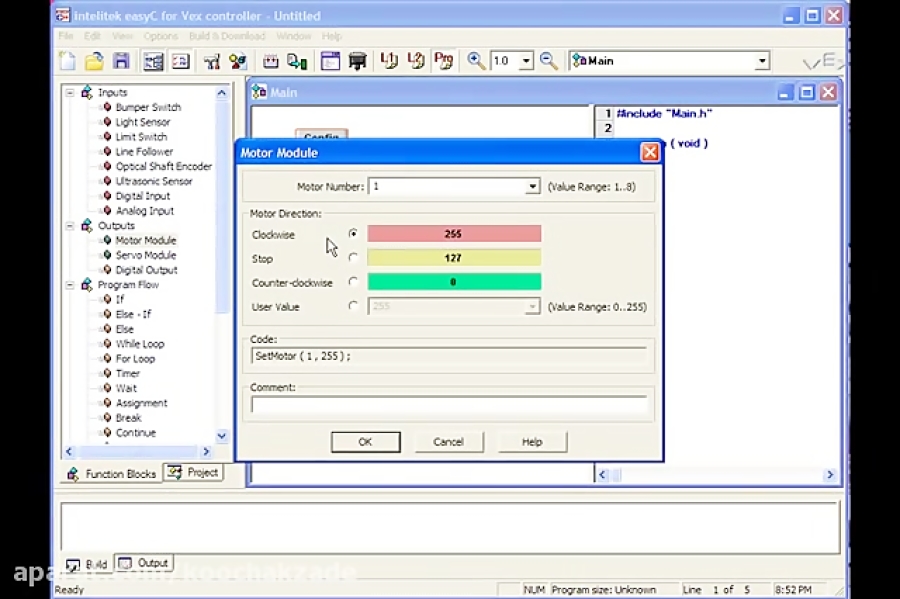Select the Prg program toolbar icon

[444, 60]
